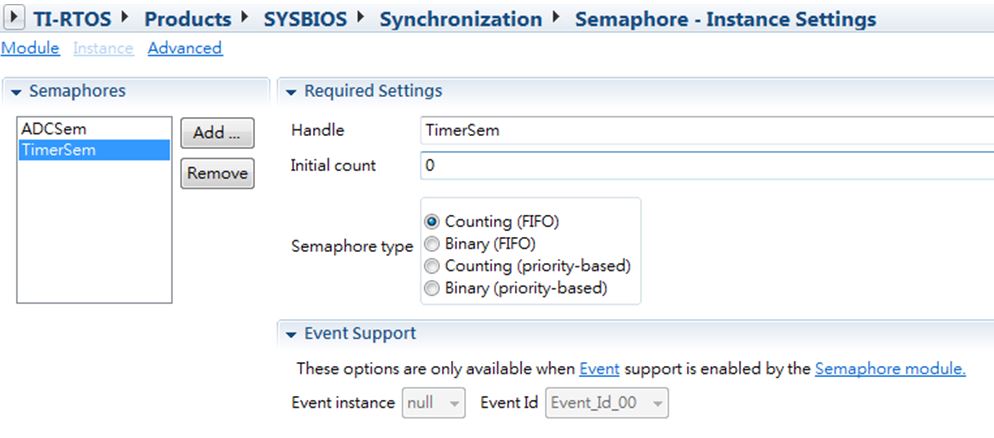Choose Counting (priority-based) radio option
Viewport: 994px width, 438px height.
click(x=432, y=266)
